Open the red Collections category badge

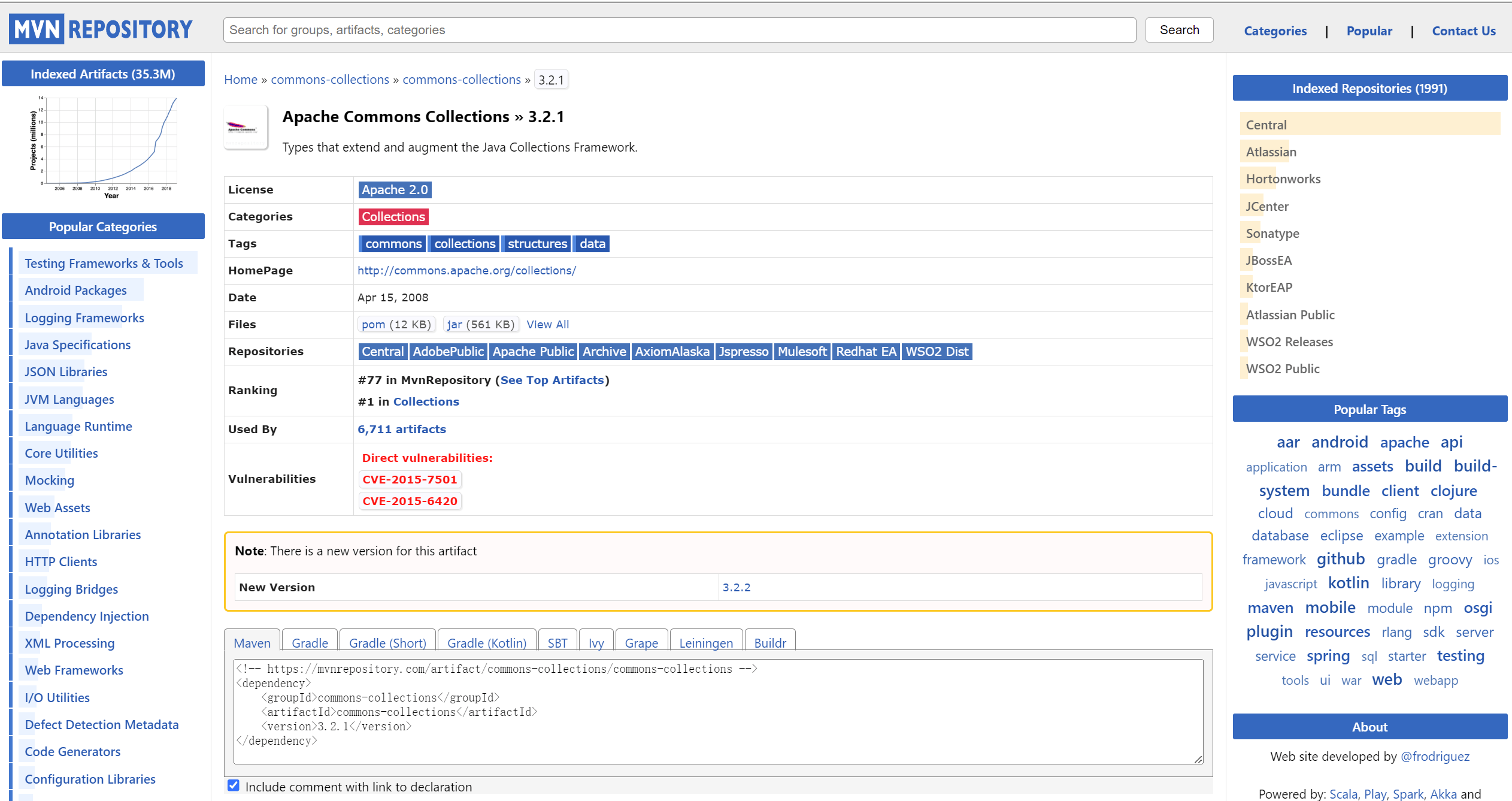pos(393,217)
